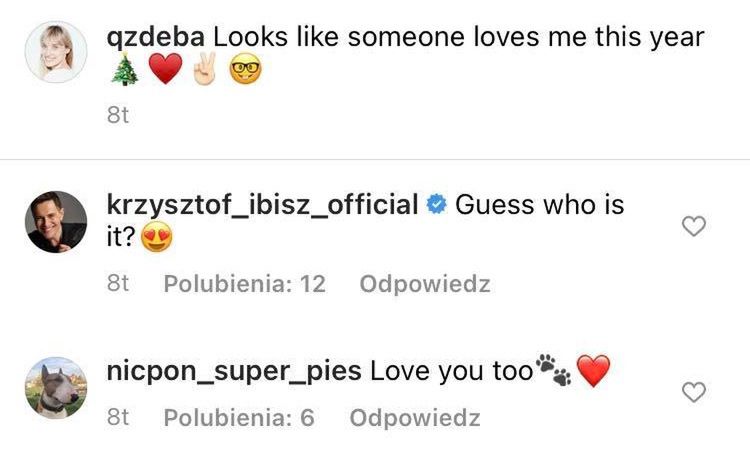This screenshot has height=466, width=750.
Task: Click the red heart emoji after 'Love you too'
Action: click(593, 372)
